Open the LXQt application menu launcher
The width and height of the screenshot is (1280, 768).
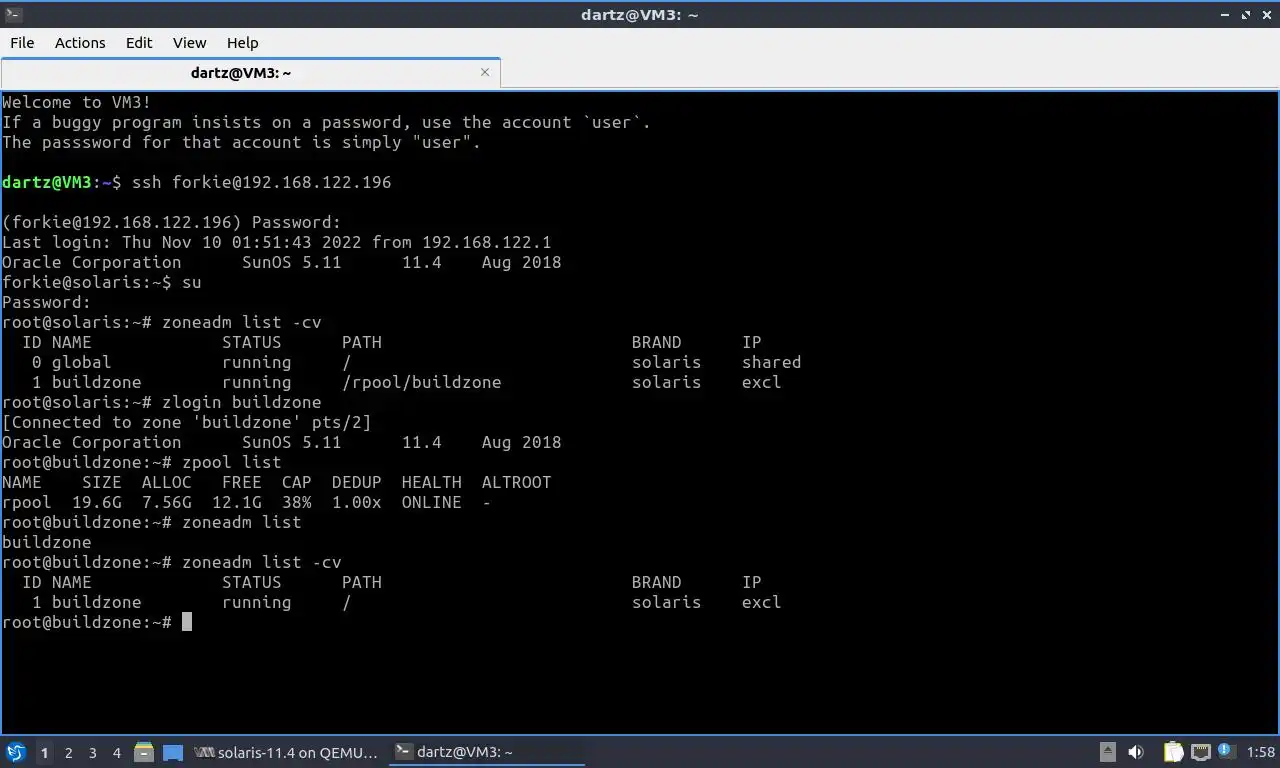click(15, 752)
